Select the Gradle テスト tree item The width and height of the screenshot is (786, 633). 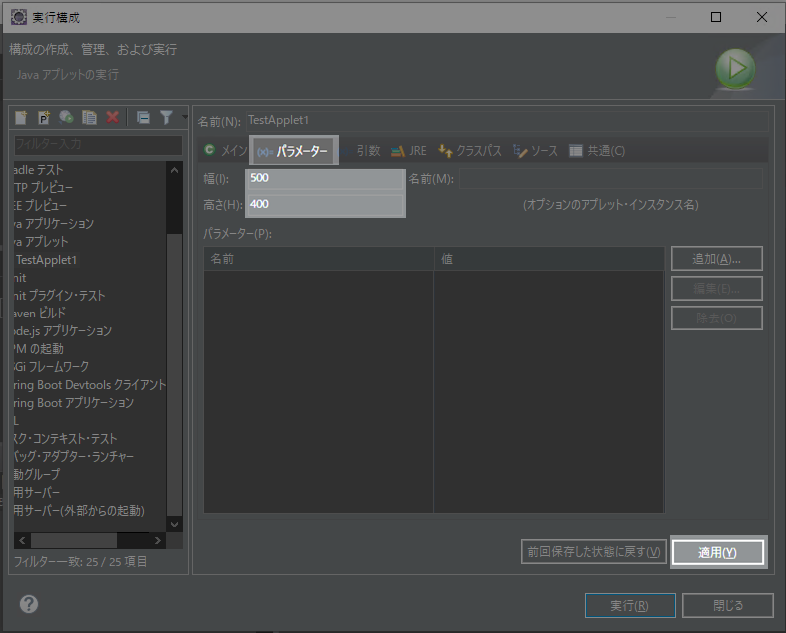coord(39,170)
